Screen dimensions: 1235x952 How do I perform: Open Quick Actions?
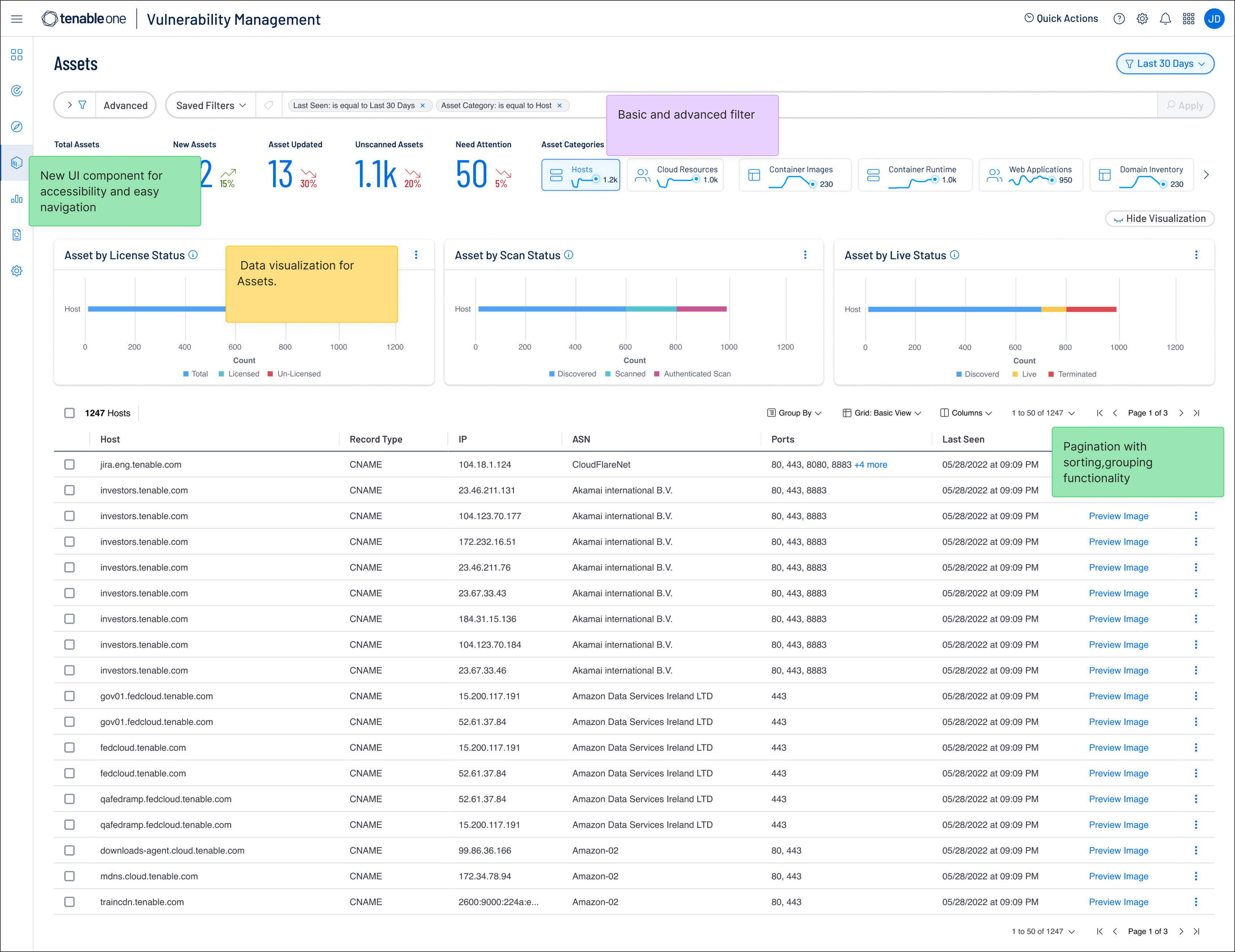coord(1061,18)
